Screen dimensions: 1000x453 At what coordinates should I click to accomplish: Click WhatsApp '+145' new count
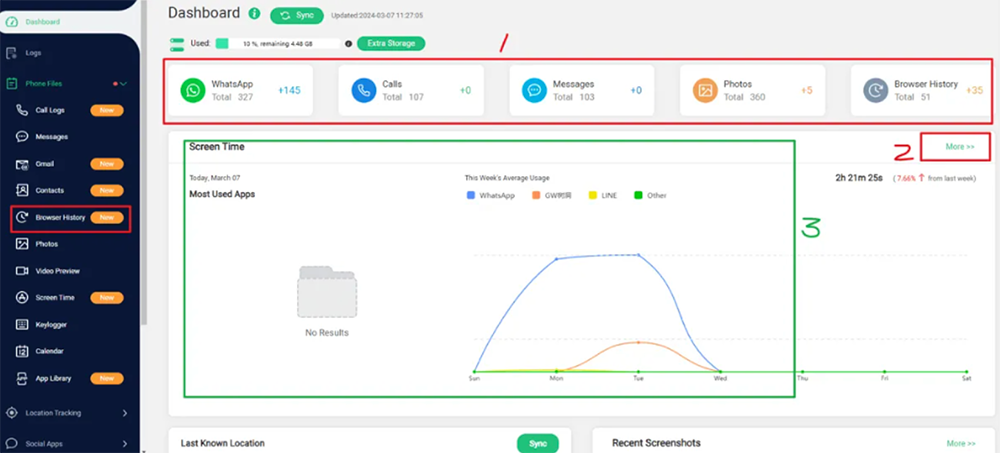pos(289,91)
